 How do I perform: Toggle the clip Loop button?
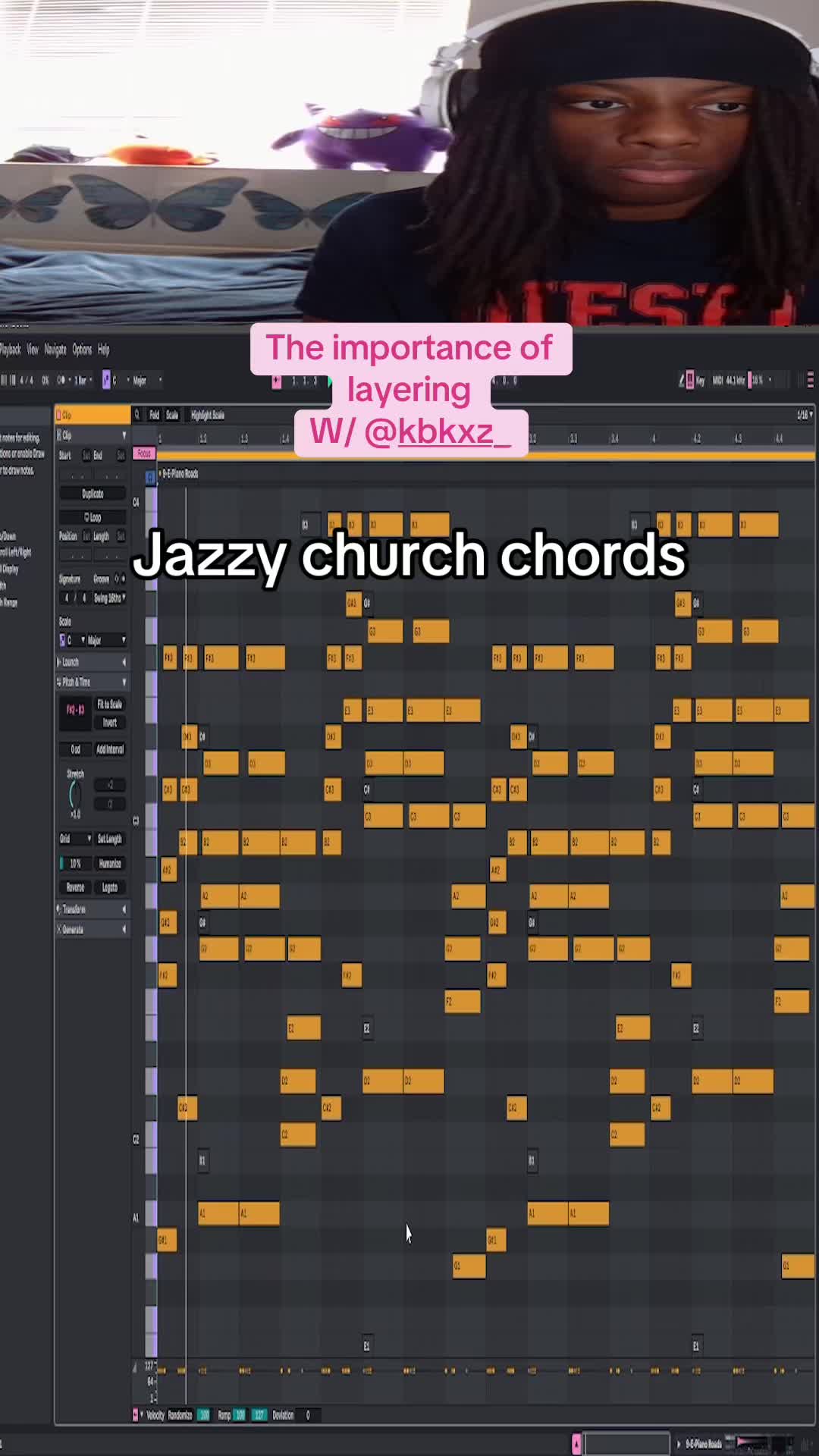tap(93, 517)
